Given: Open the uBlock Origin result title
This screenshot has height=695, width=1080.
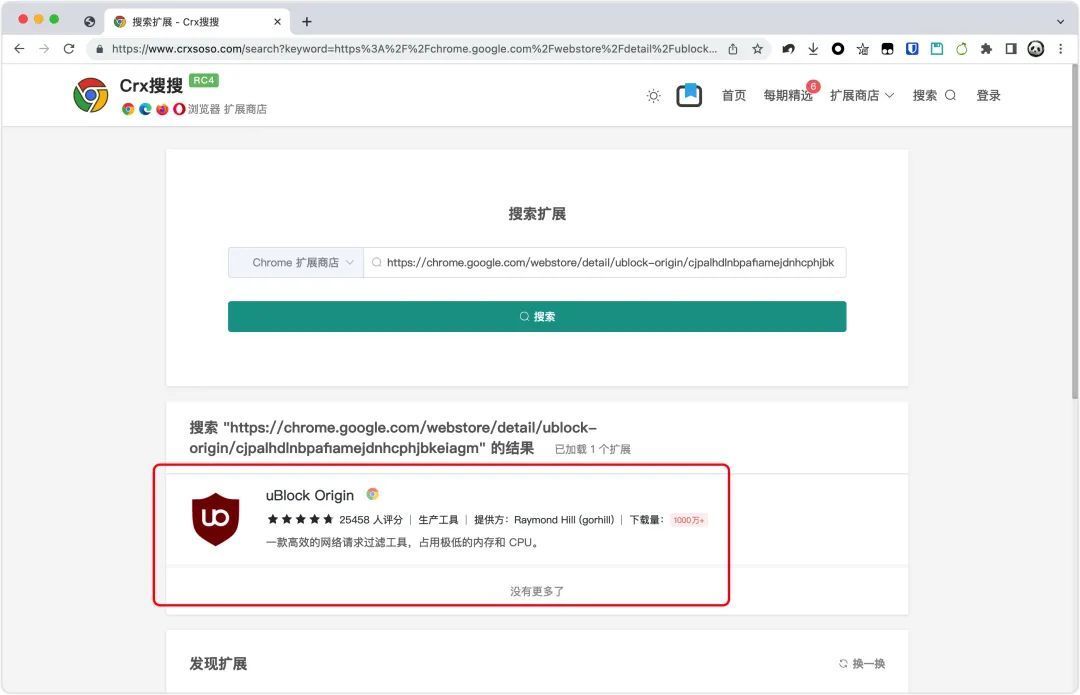Looking at the screenshot, I should (310, 495).
